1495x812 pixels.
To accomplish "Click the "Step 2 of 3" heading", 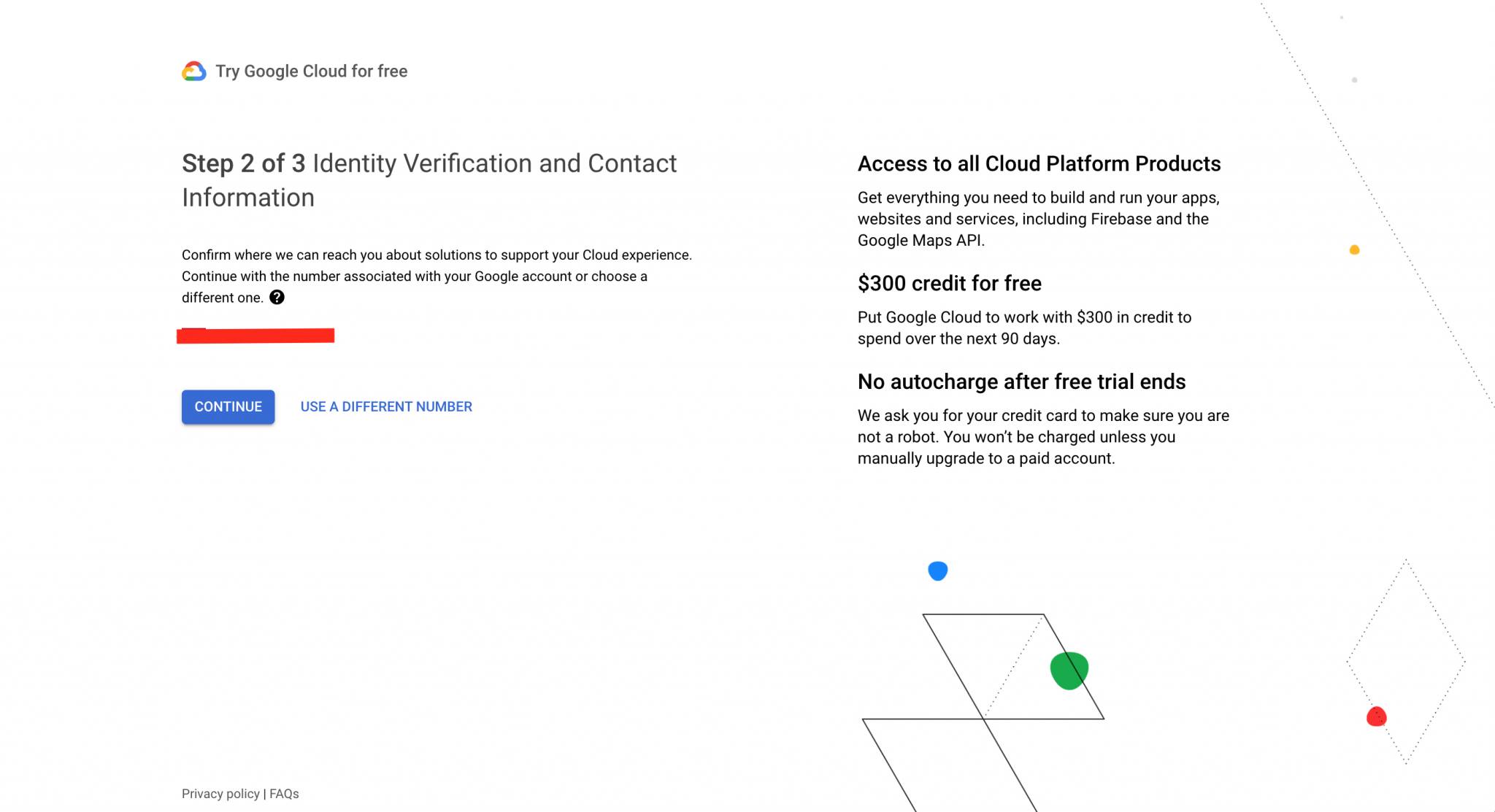I will coord(244,163).
